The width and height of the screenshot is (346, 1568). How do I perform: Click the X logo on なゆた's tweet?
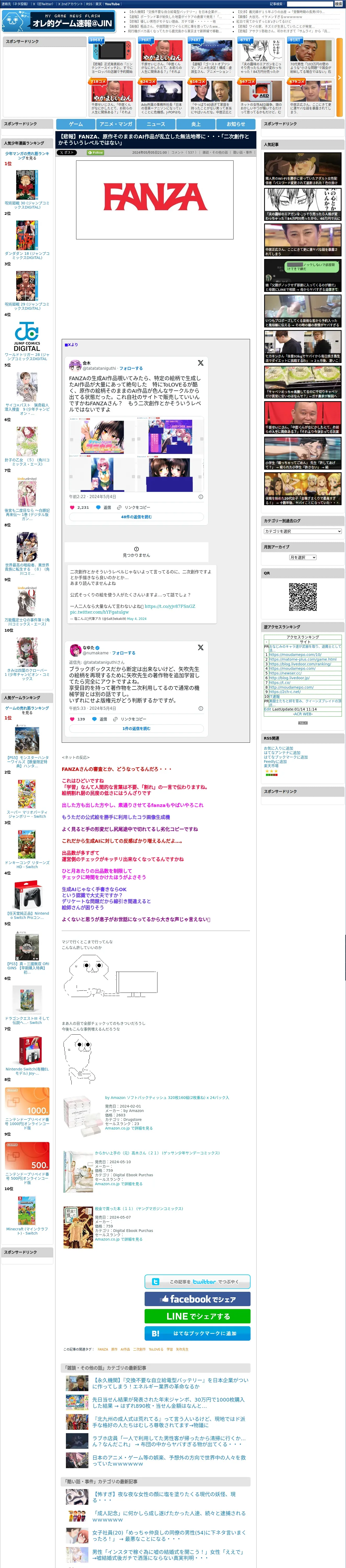[200, 647]
